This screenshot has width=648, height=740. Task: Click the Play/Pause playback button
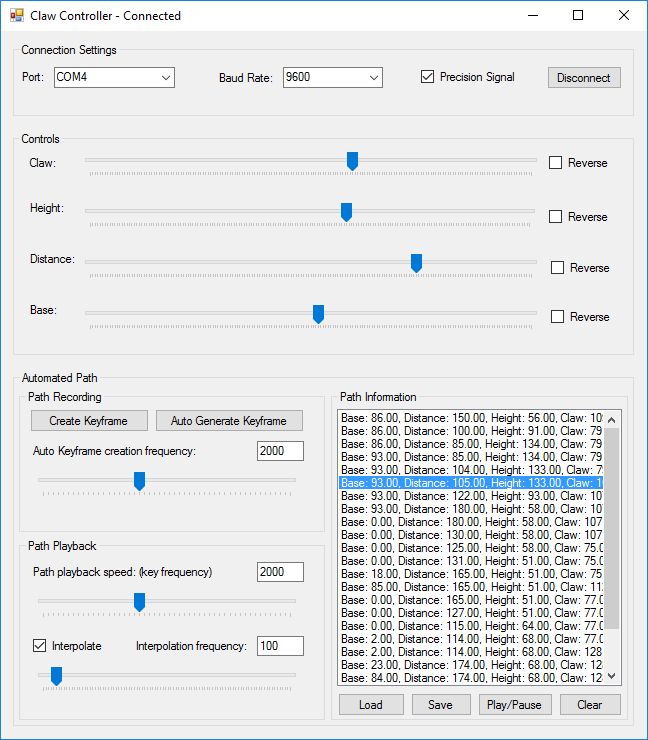coord(515,705)
